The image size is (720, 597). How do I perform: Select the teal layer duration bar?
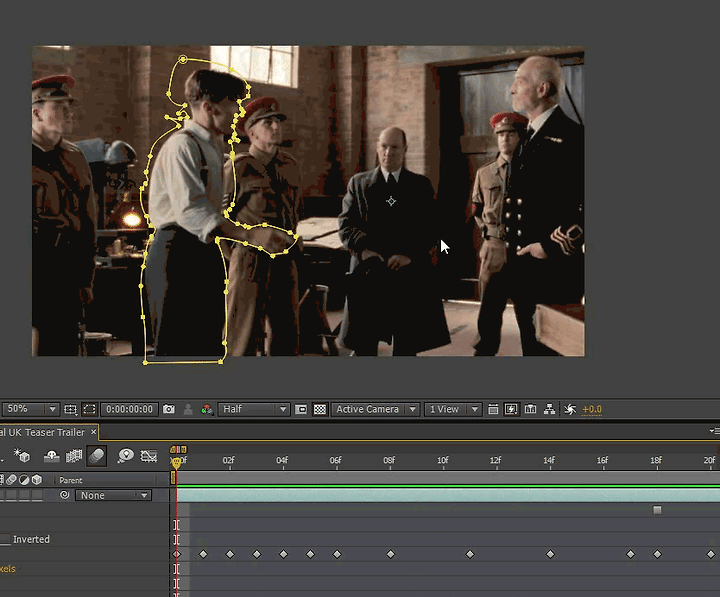[x=448, y=495]
